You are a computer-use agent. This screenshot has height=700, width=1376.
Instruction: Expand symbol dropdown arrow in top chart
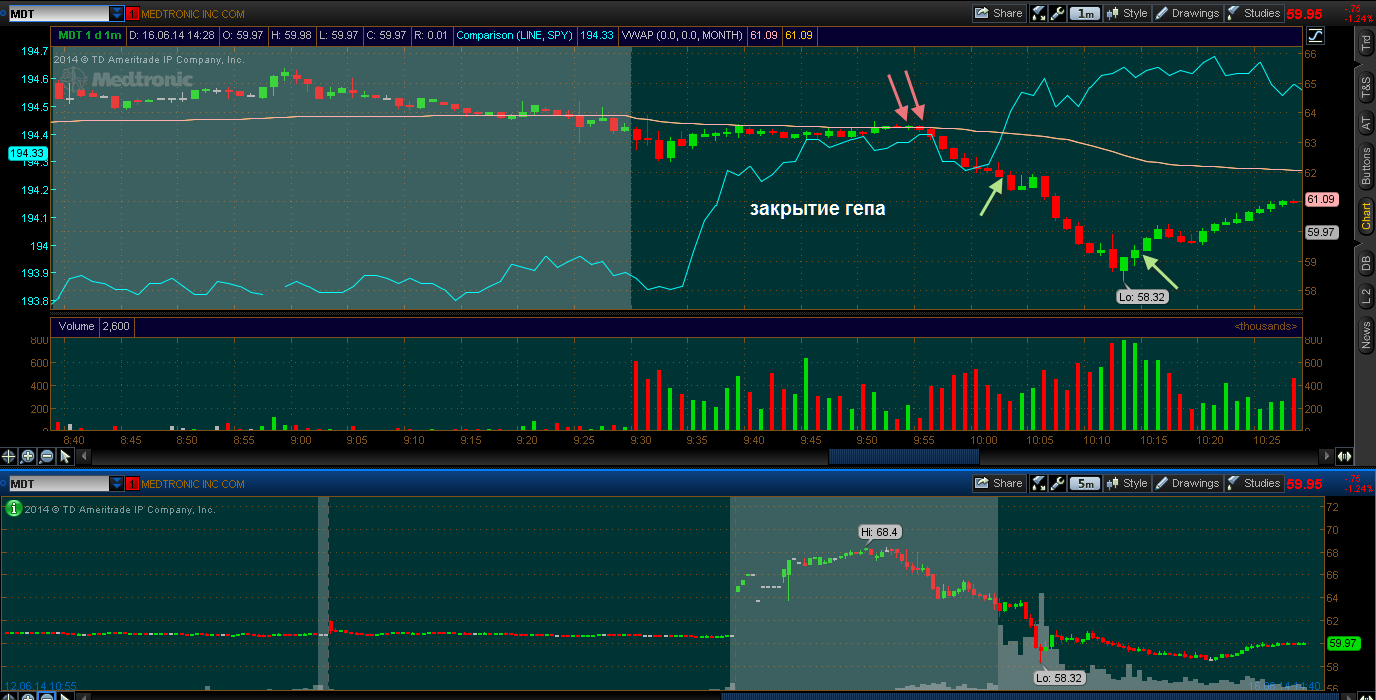coord(117,14)
